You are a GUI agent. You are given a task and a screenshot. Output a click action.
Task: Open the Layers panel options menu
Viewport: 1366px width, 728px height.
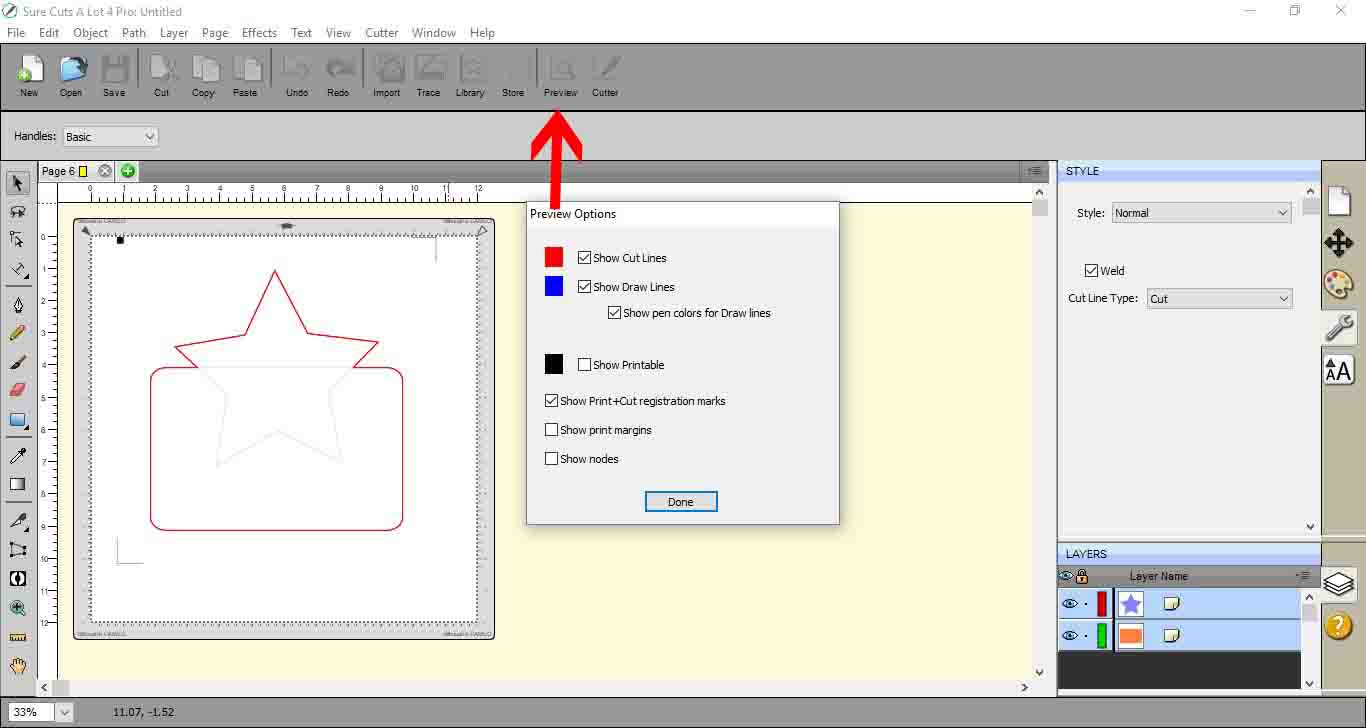pyautogui.click(x=1303, y=576)
